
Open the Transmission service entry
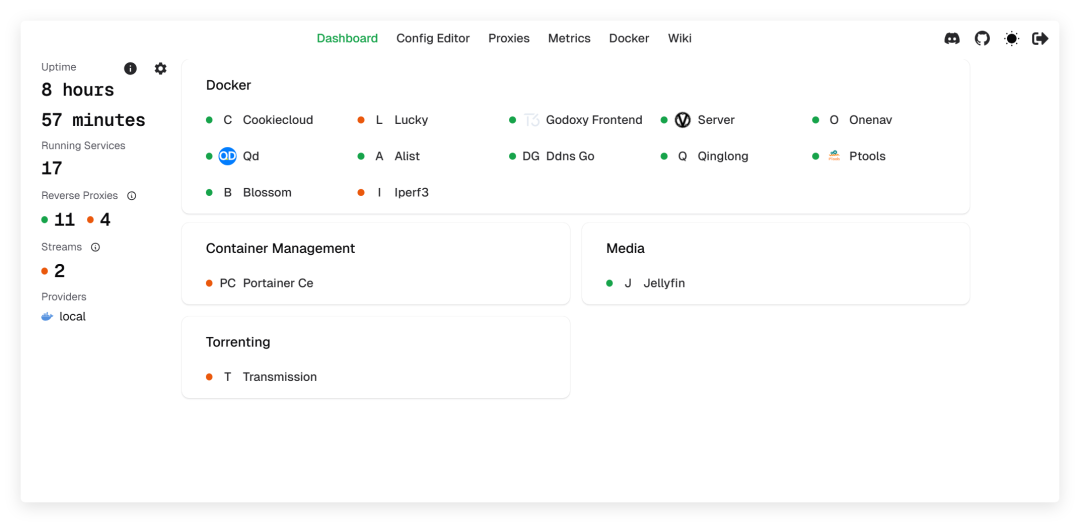click(x=279, y=377)
